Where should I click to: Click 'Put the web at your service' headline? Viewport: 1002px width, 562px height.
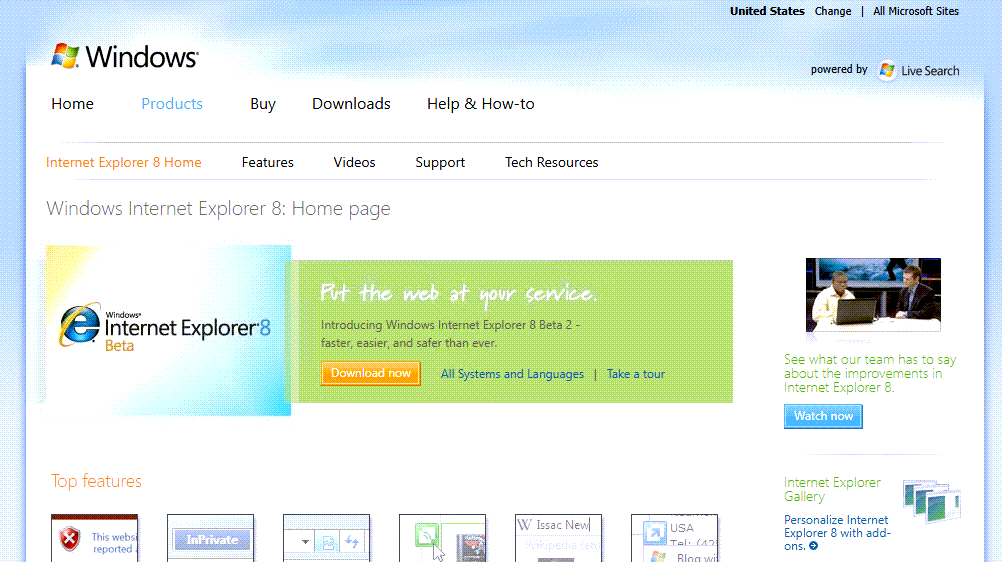[458, 293]
